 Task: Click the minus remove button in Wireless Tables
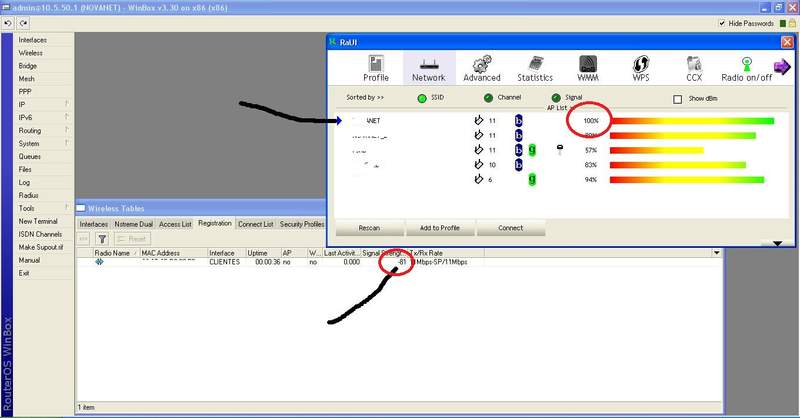84,238
